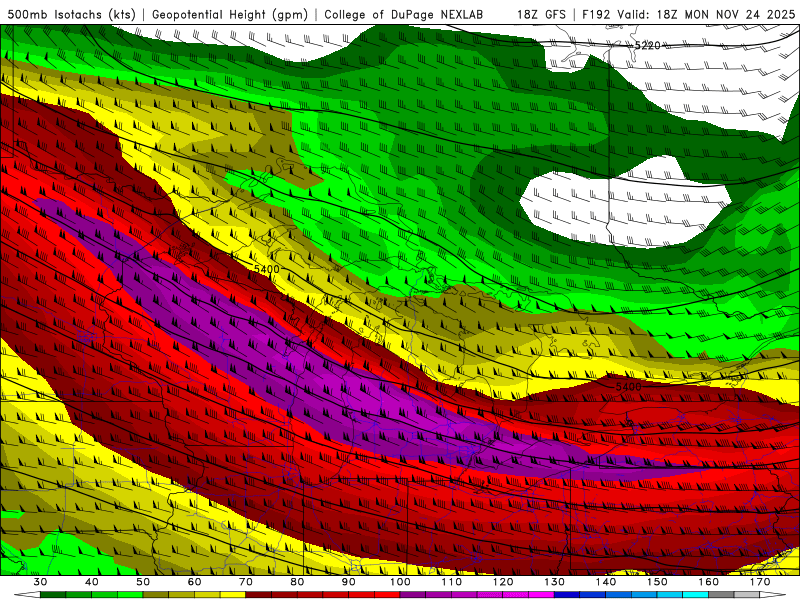Click the 170 knot legend label
The height and width of the screenshot is (600, 800).
[x=760, y=582]
